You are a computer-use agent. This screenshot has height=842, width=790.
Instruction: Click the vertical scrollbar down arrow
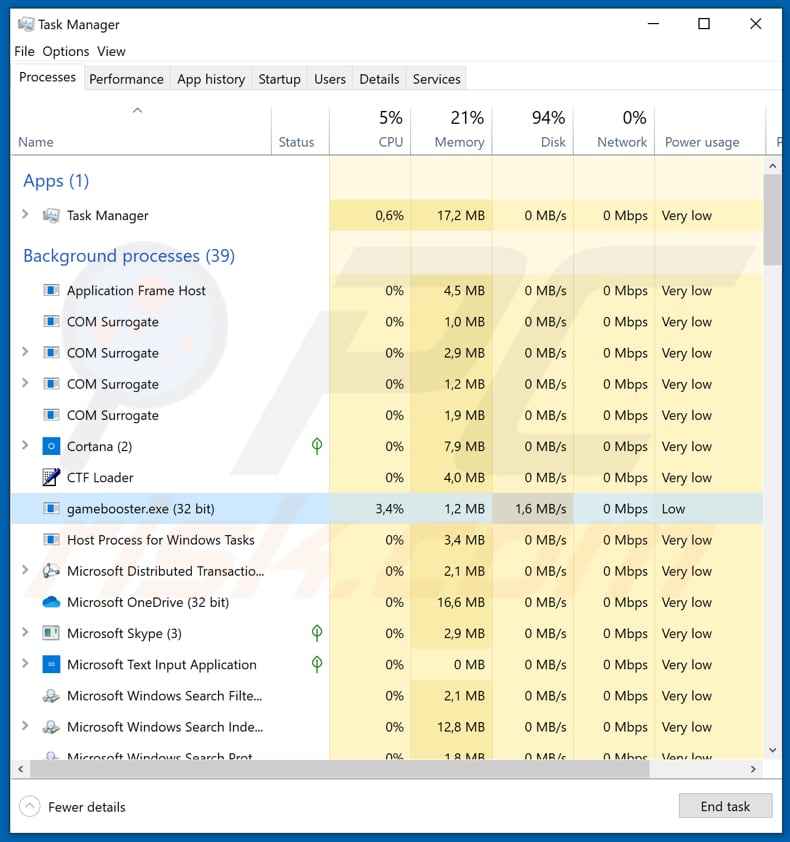772,750
